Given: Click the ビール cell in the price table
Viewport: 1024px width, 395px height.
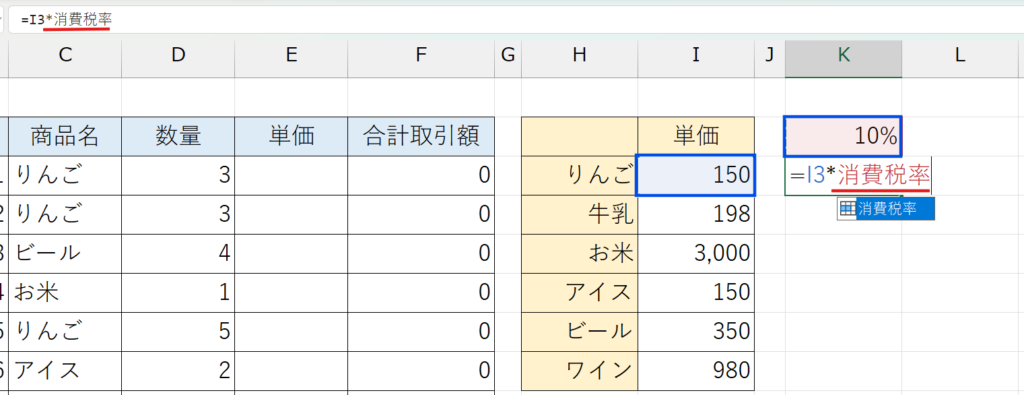Looking at the screenshot, I should point(579,332).
